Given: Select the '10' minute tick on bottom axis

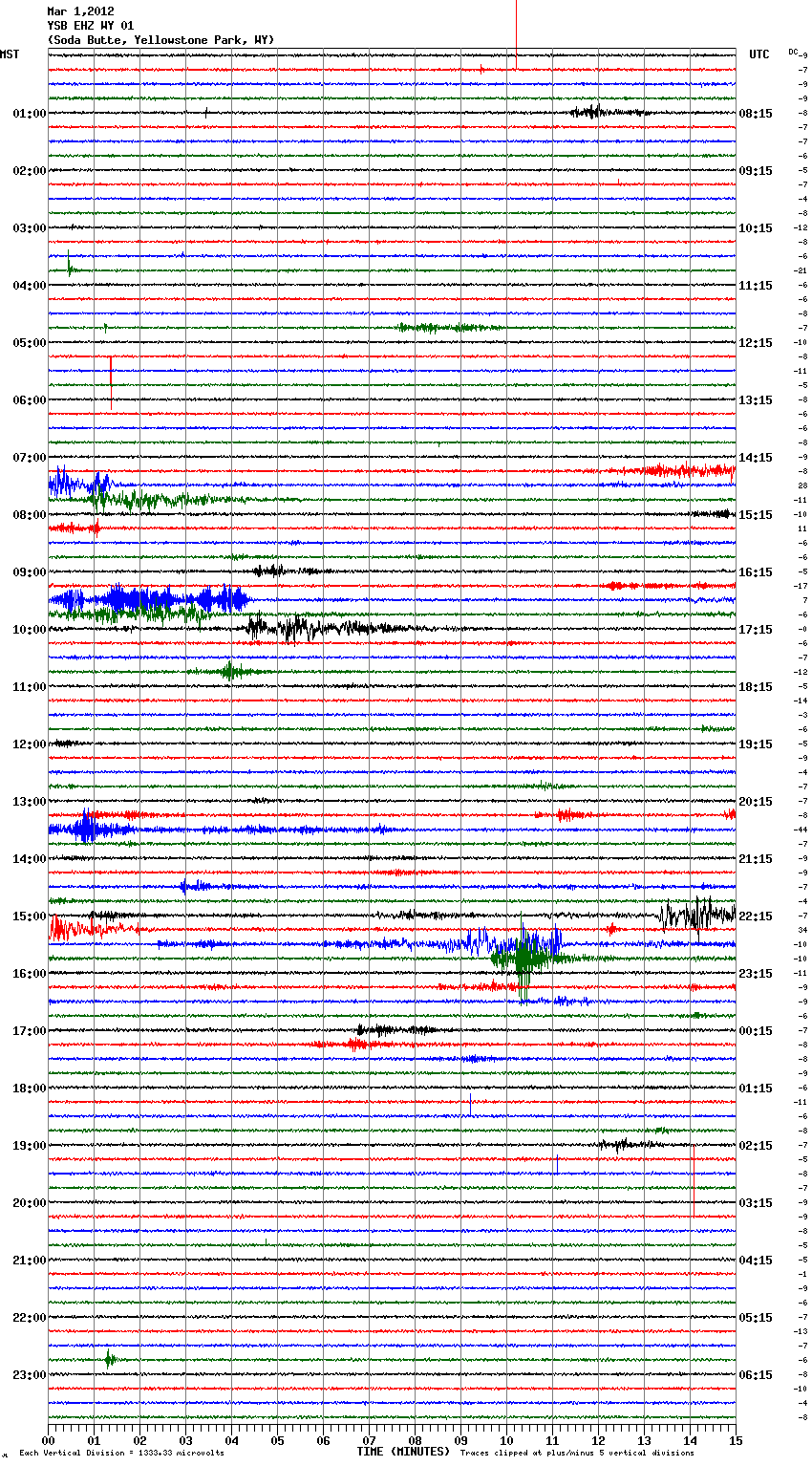Looking at the screenshot, I should [x=506, y=1440].
